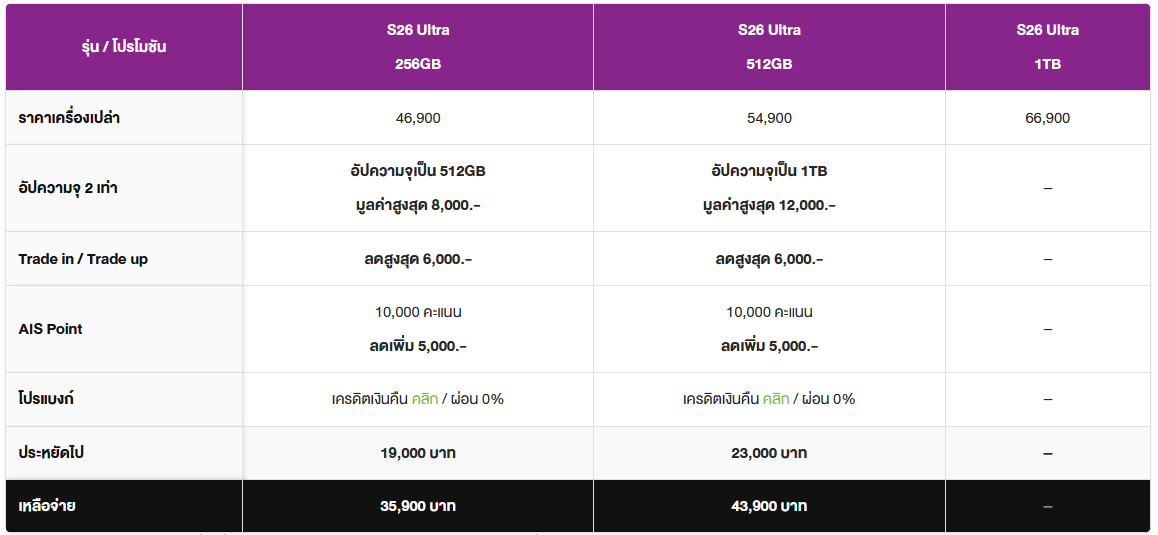The height and width of the screenshot is (535, 1158).
Task: Click the 43,900 บาท final price cell
Action: click(769, 506)
